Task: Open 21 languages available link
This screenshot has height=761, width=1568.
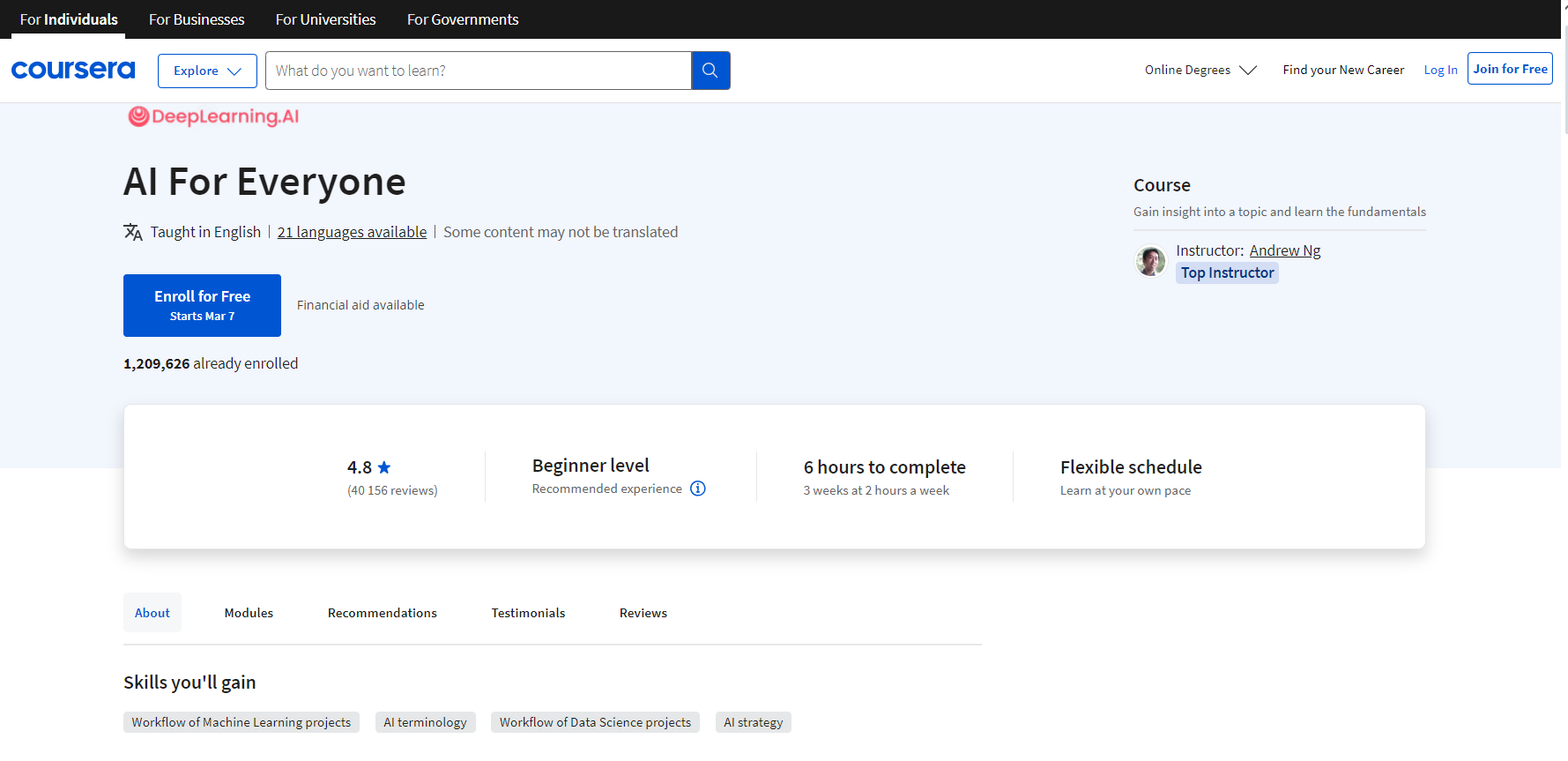Action: click(352, 232)
